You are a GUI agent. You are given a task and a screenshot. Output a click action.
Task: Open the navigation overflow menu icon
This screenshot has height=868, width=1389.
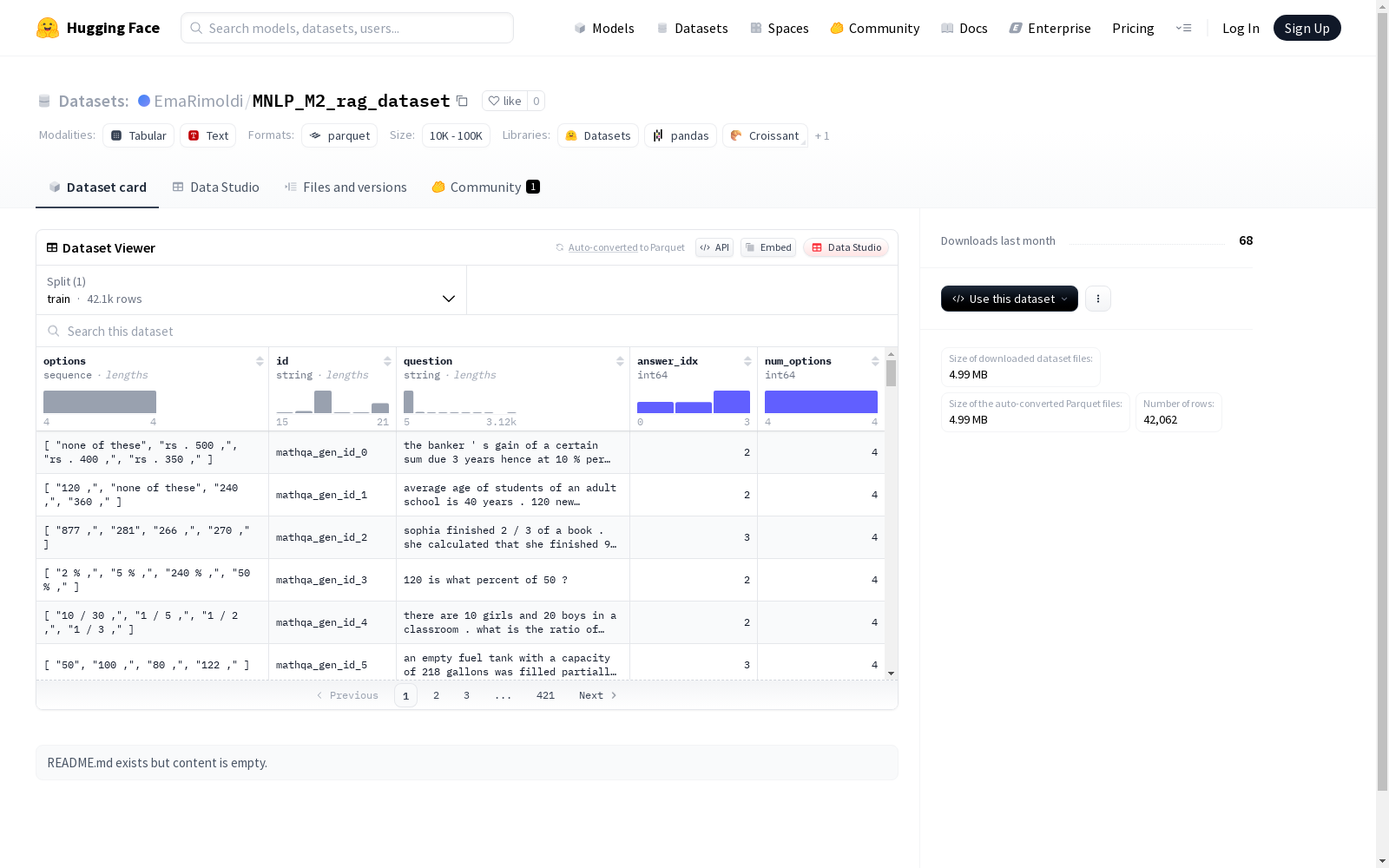point(1183,28)
